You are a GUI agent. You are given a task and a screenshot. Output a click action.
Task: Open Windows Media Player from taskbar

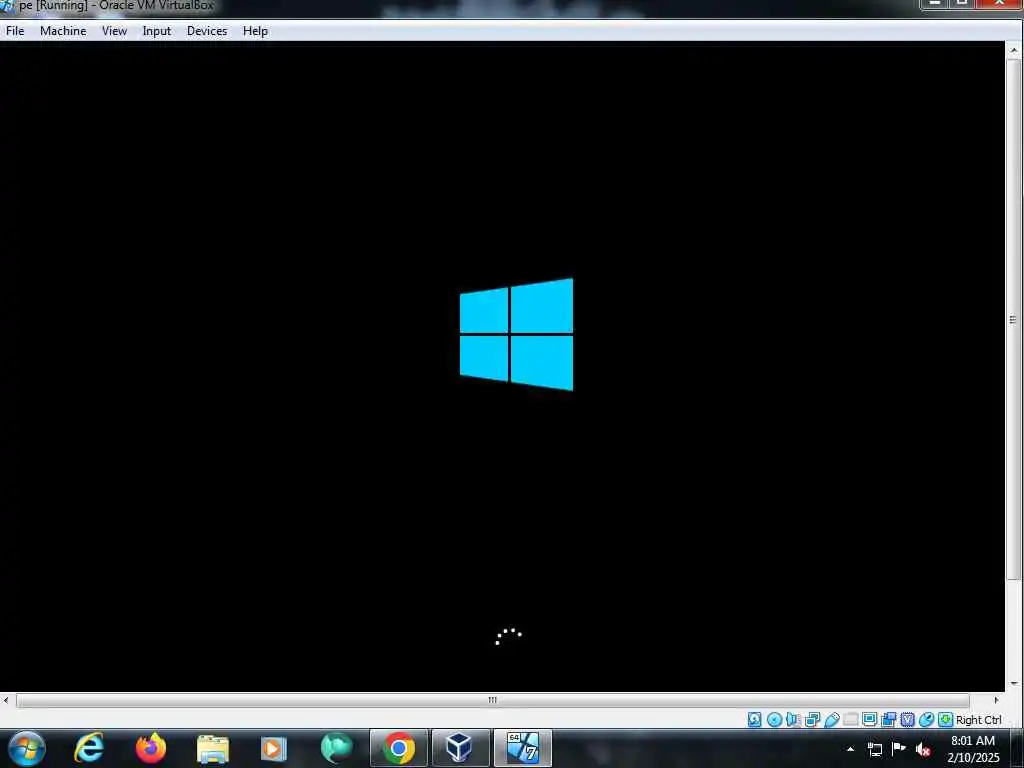(274, 748)
